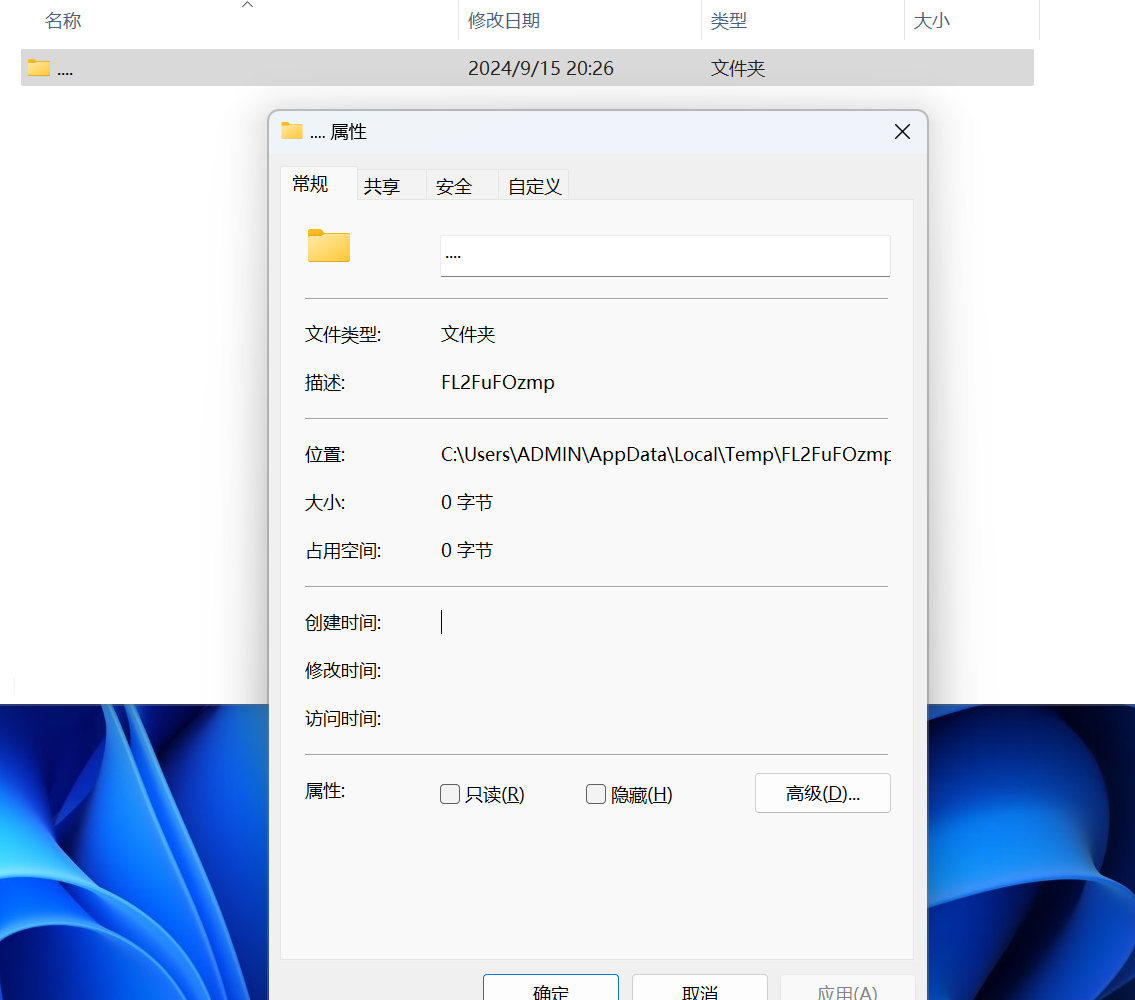Click the large folder icon in the 常规 tab
Screen dimensions: 1135x1000
[329, 246]
